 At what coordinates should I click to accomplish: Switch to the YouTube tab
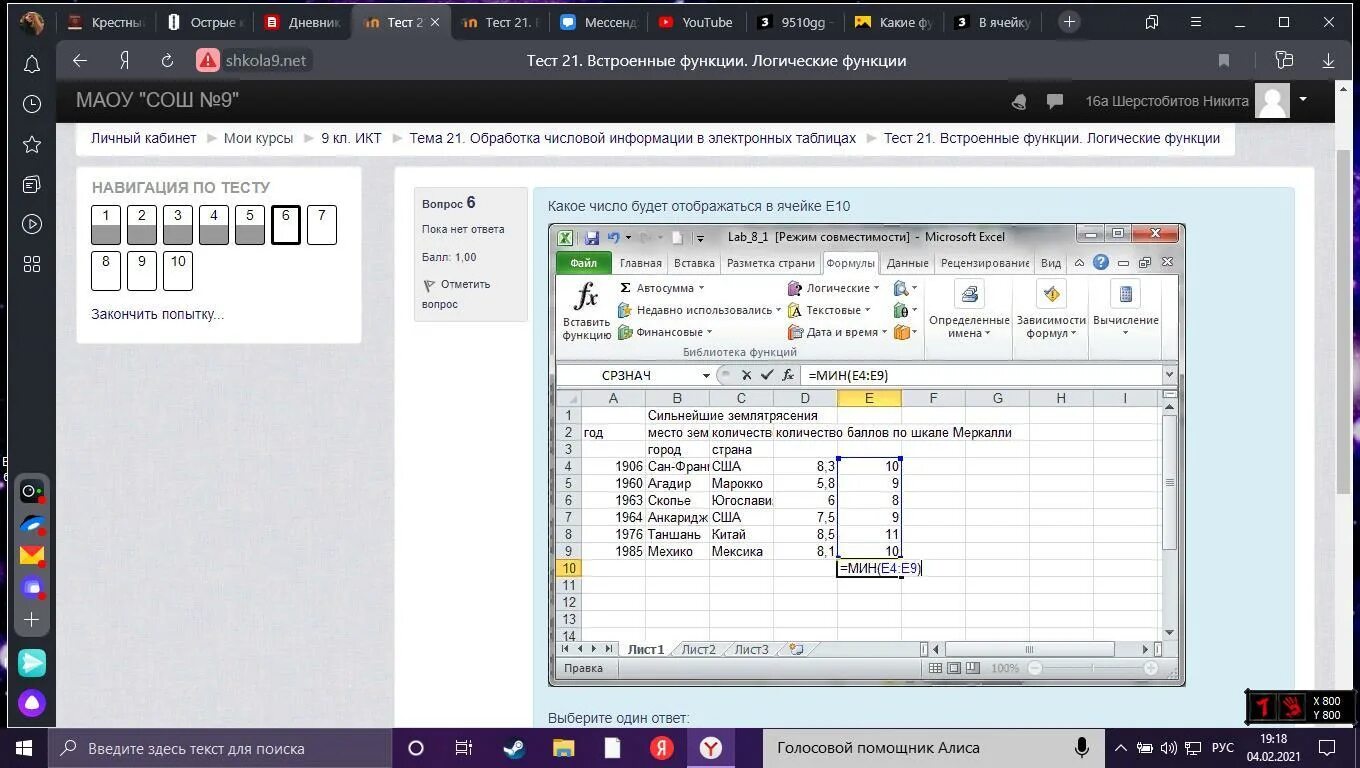pyautogui.click(x=697, y=22)
